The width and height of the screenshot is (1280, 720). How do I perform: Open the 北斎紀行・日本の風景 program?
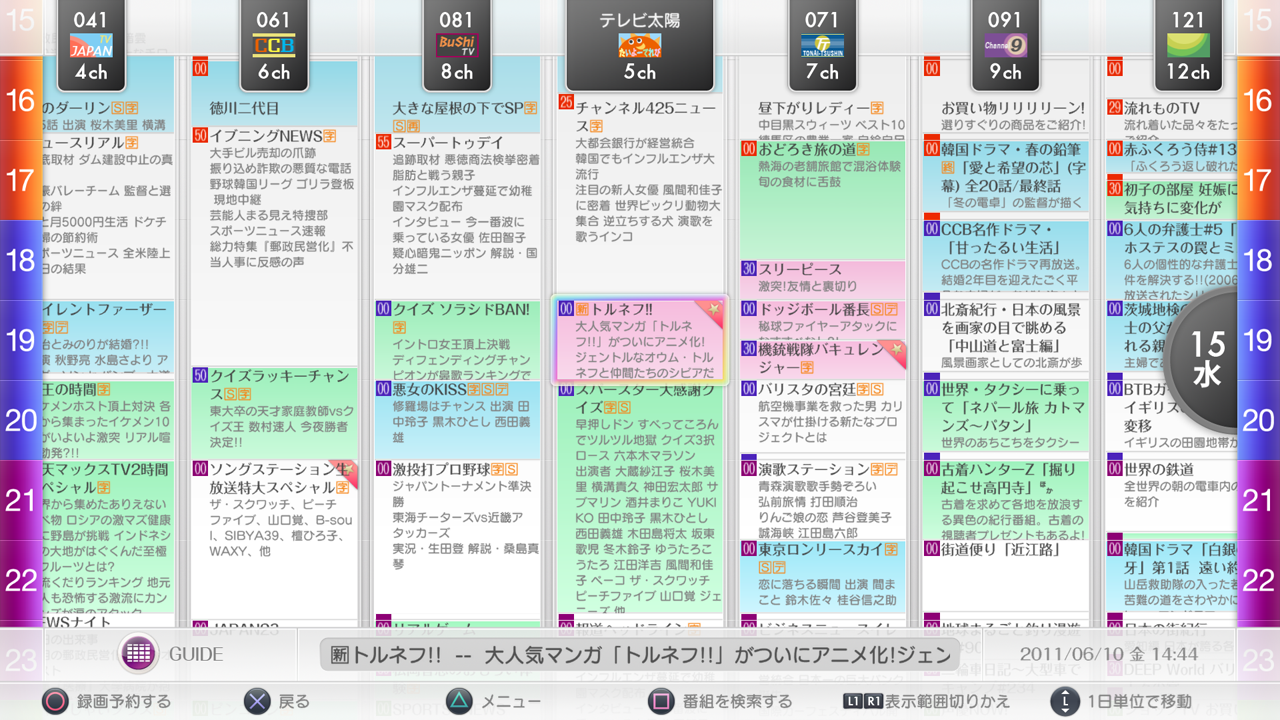1006,338
